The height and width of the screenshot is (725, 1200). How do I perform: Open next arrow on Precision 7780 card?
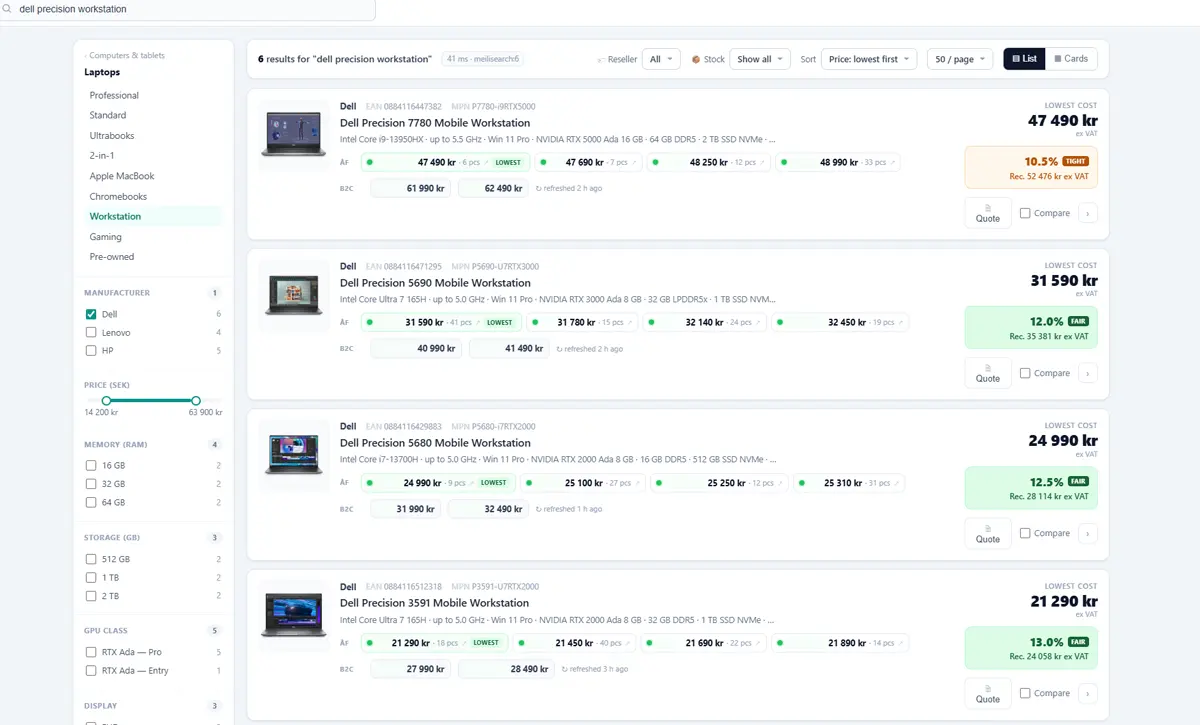(1088, 213)
